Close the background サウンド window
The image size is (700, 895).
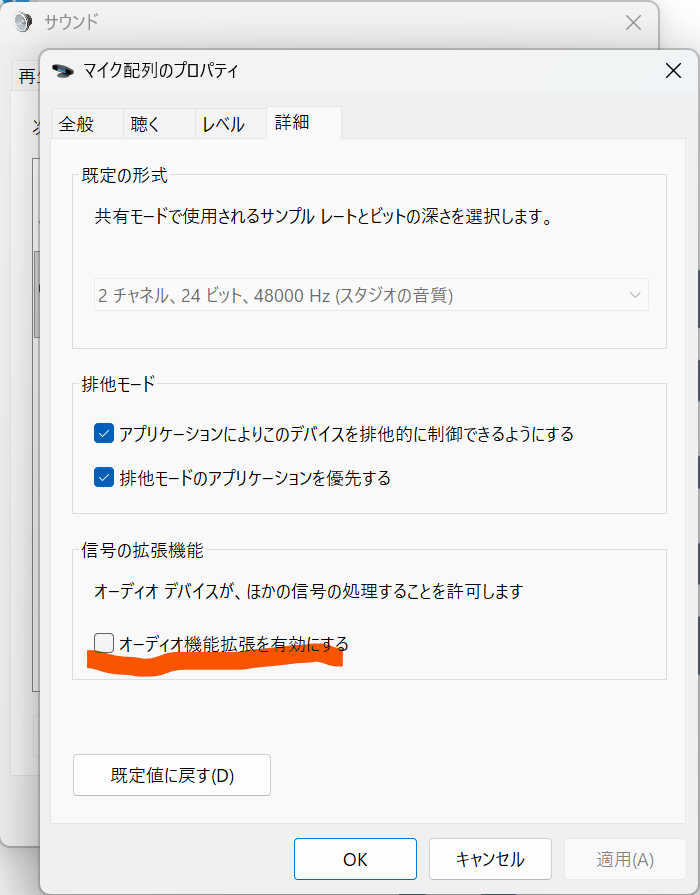click(x=633, y=22)
